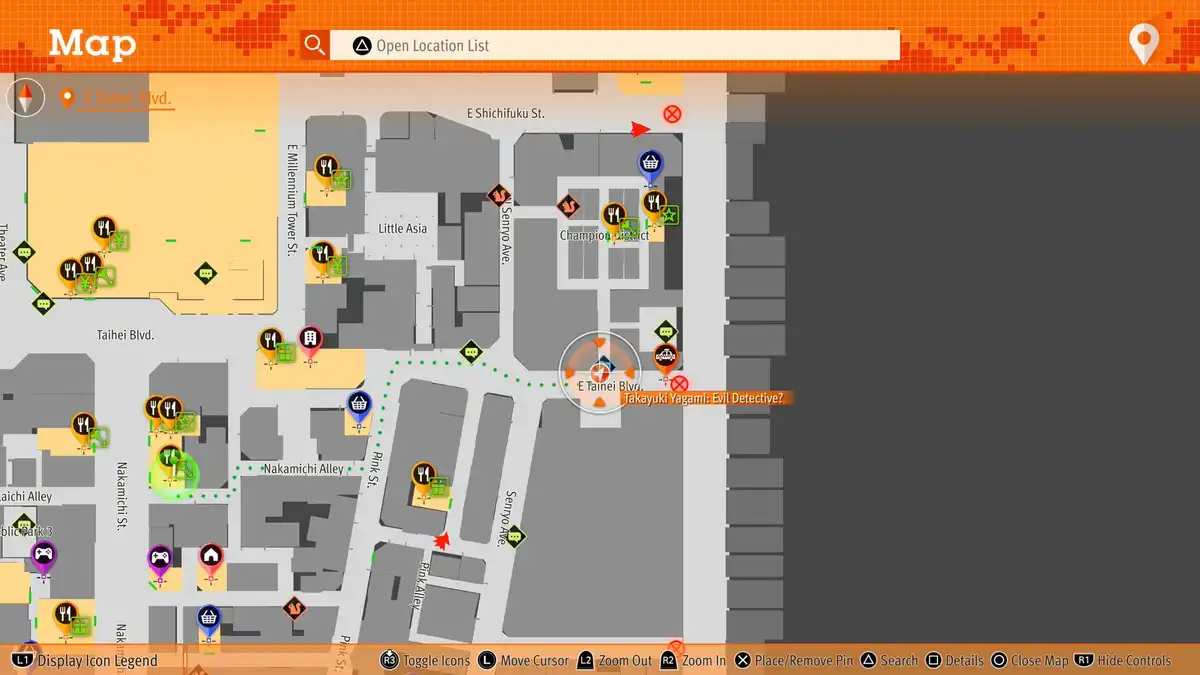Click the white location pin in header
Viewport: 1200px width, 675px height.
[1143, 44]
